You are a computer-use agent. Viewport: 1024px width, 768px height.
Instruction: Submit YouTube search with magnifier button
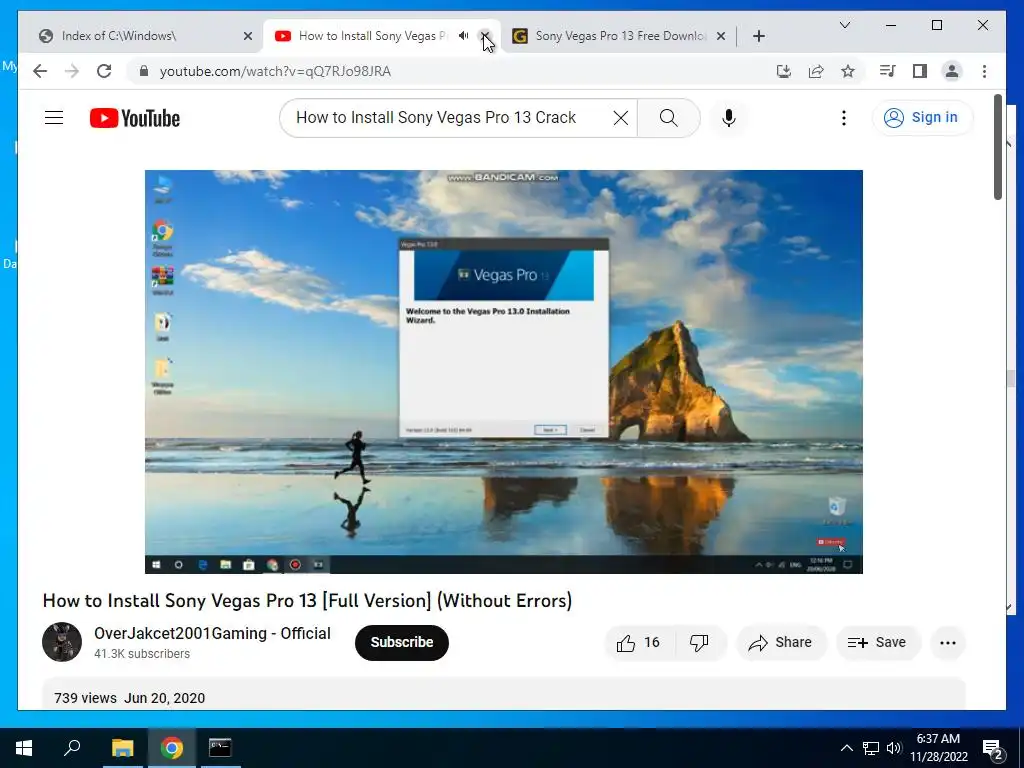tap(669, 118)
